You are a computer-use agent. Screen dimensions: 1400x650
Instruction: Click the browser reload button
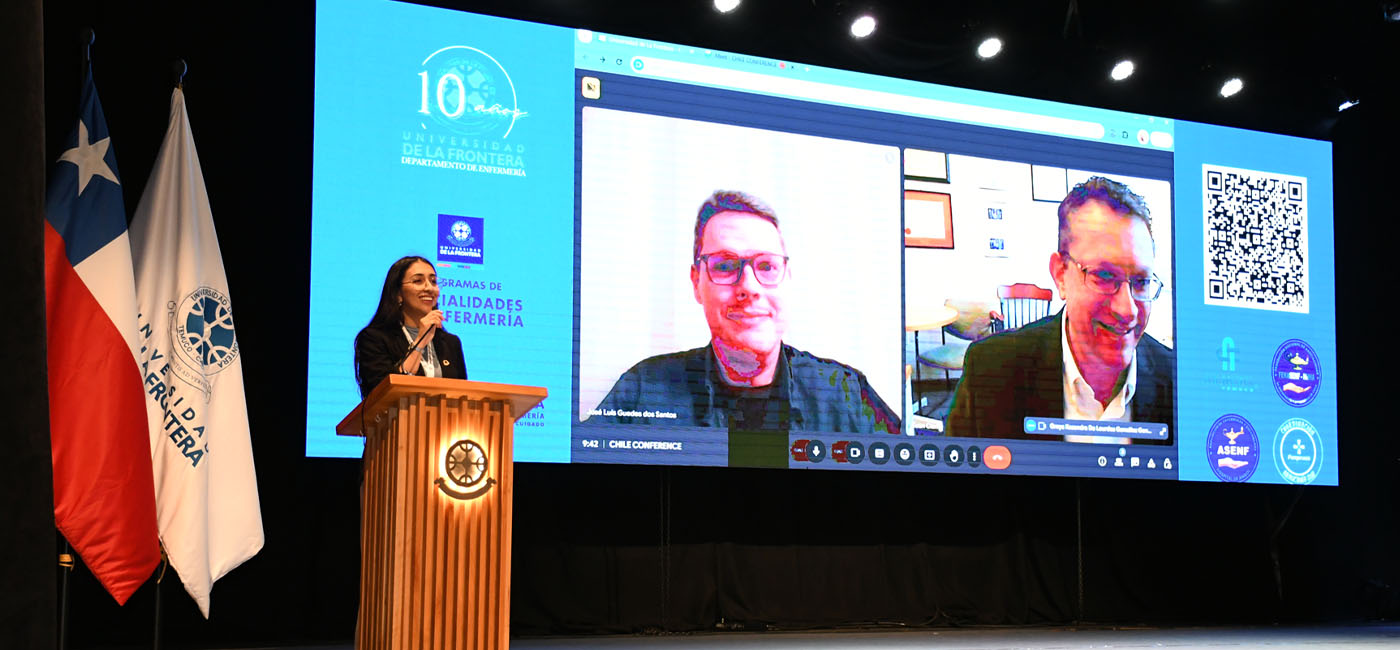pos(619,62)
